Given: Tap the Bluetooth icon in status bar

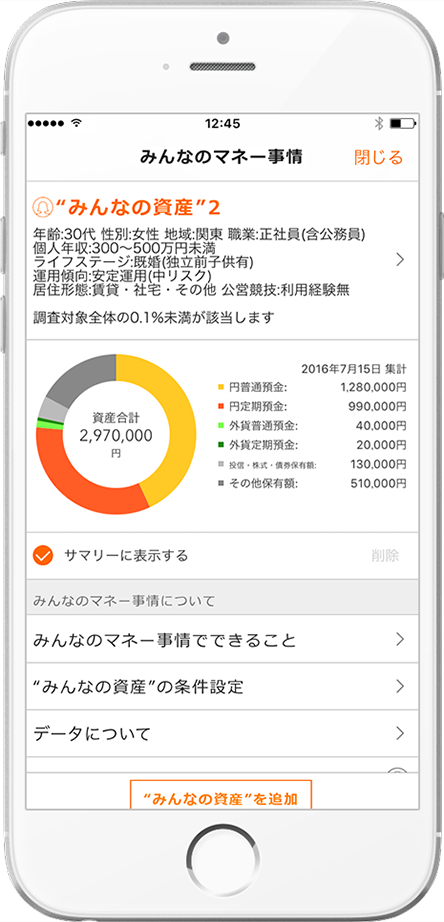Looking at the screenshot, I should pos(379,123).
